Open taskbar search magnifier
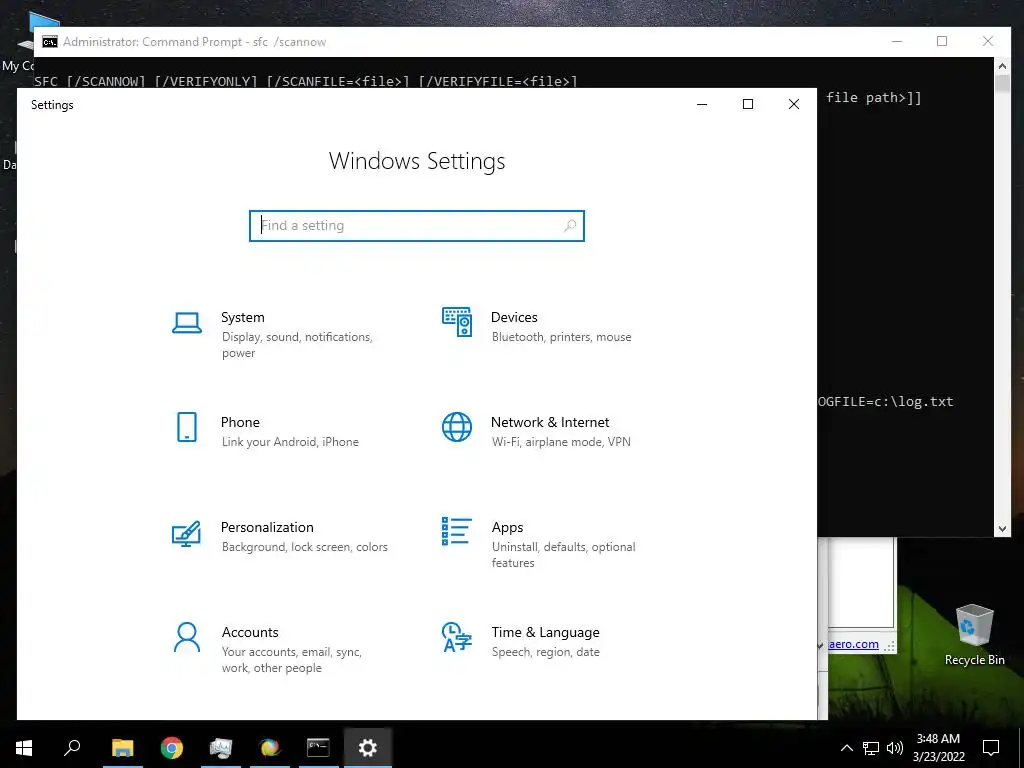Image resolution: width=1024 pixels, height=768 pixels. coord(72,748)
